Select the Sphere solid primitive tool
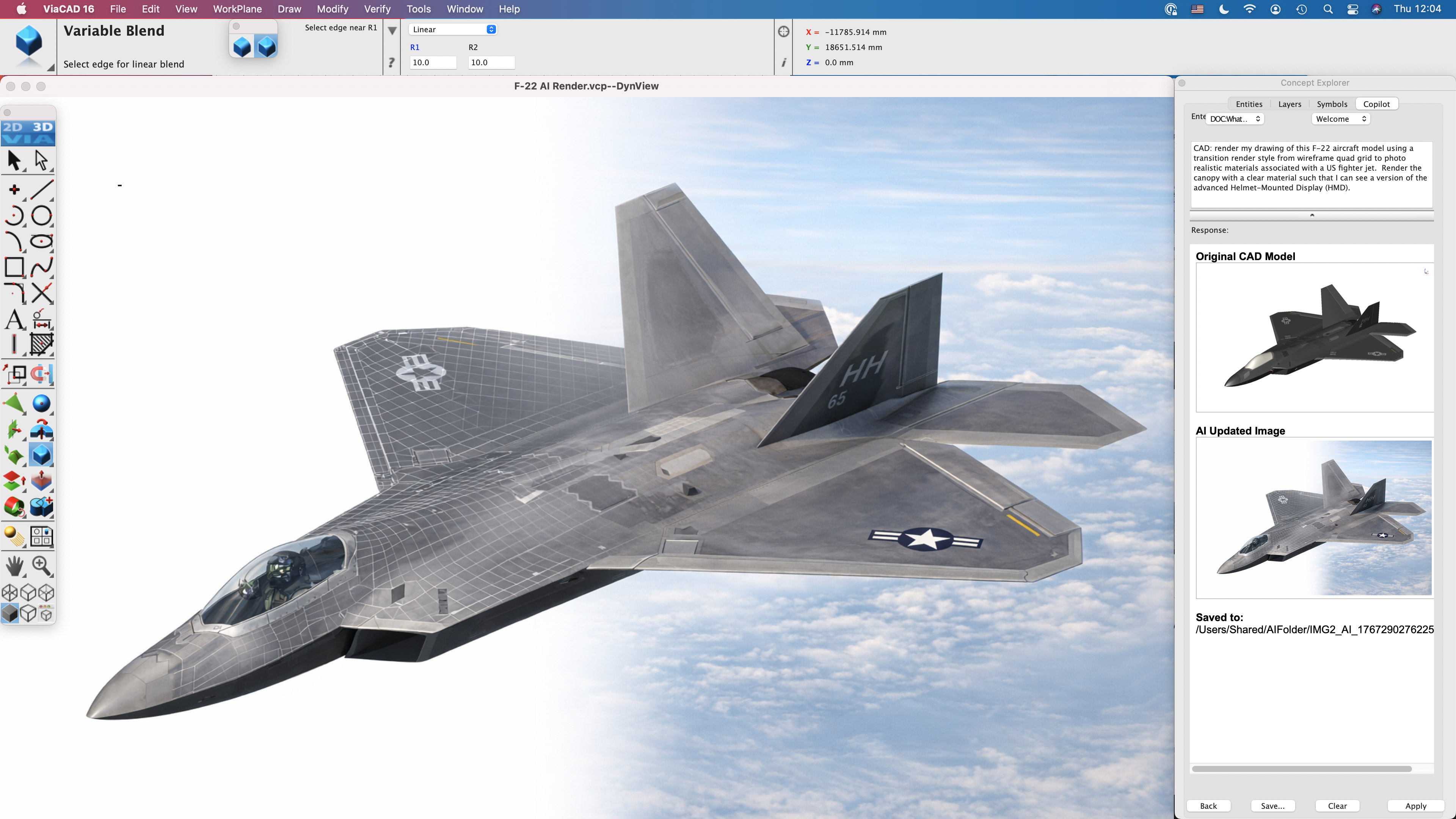This screenshot has width=1456, height=819. pyautogui.click(x=41, y=403)
